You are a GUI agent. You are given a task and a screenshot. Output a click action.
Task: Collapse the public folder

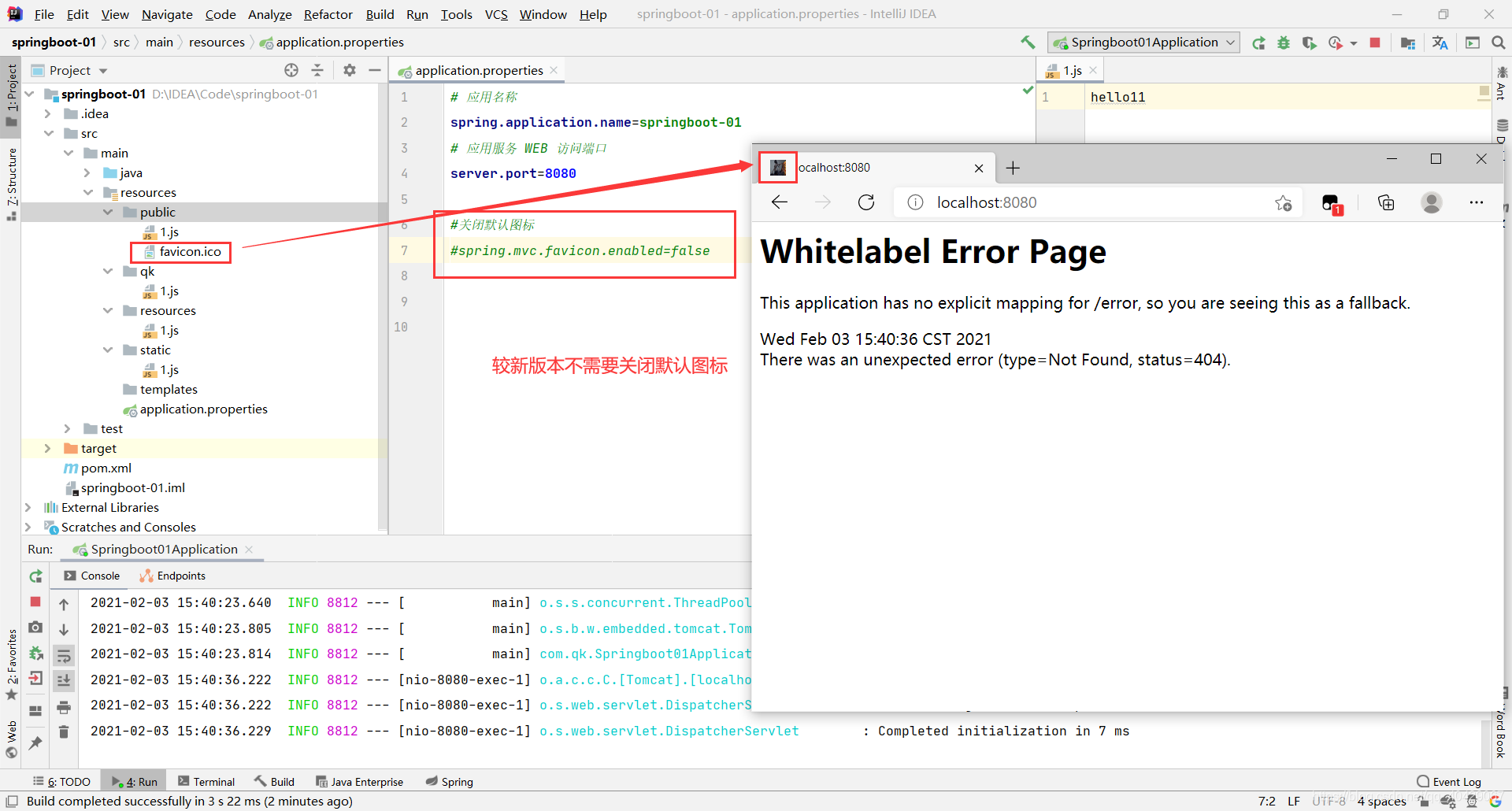click(x=108, y=212)
